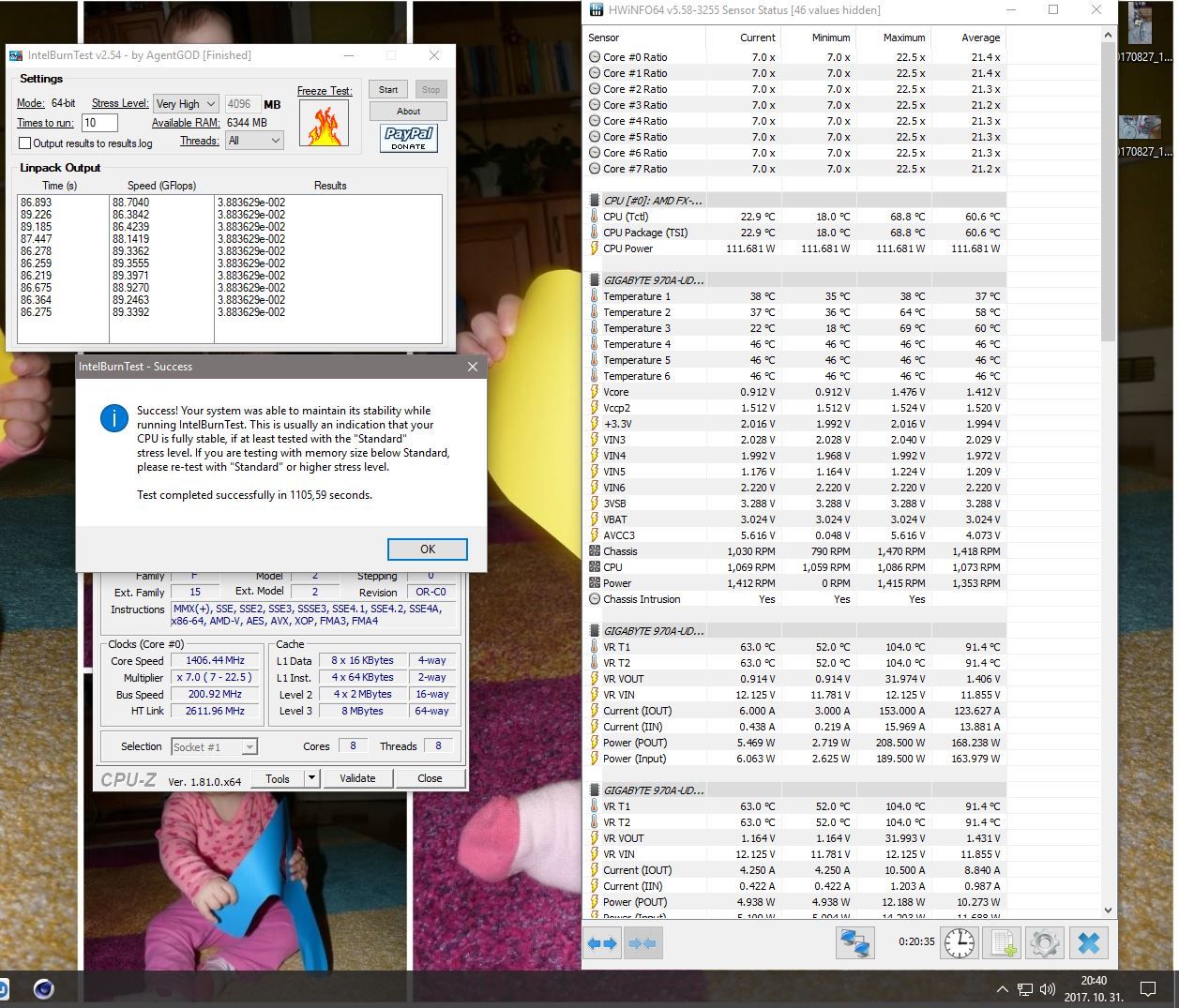
Task: Click the HWiNFO expand sensor columns blue arrows icon
Action: 602,943
